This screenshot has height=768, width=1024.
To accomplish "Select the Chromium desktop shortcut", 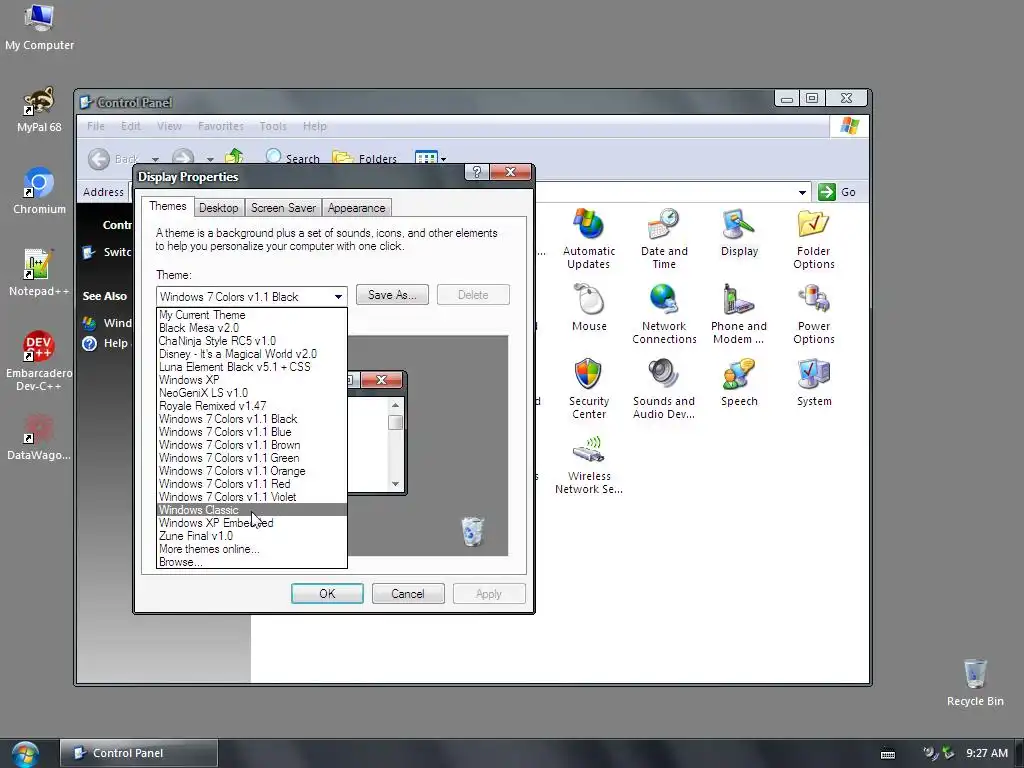I will point(39,191).
